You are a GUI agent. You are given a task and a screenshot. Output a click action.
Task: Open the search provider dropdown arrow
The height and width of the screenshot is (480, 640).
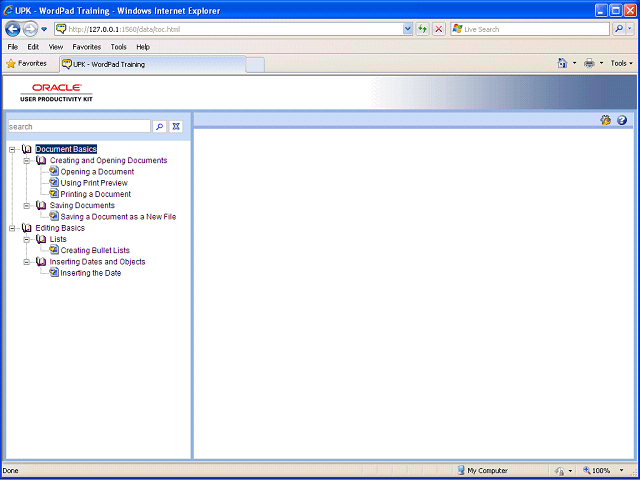coord(630,29)
